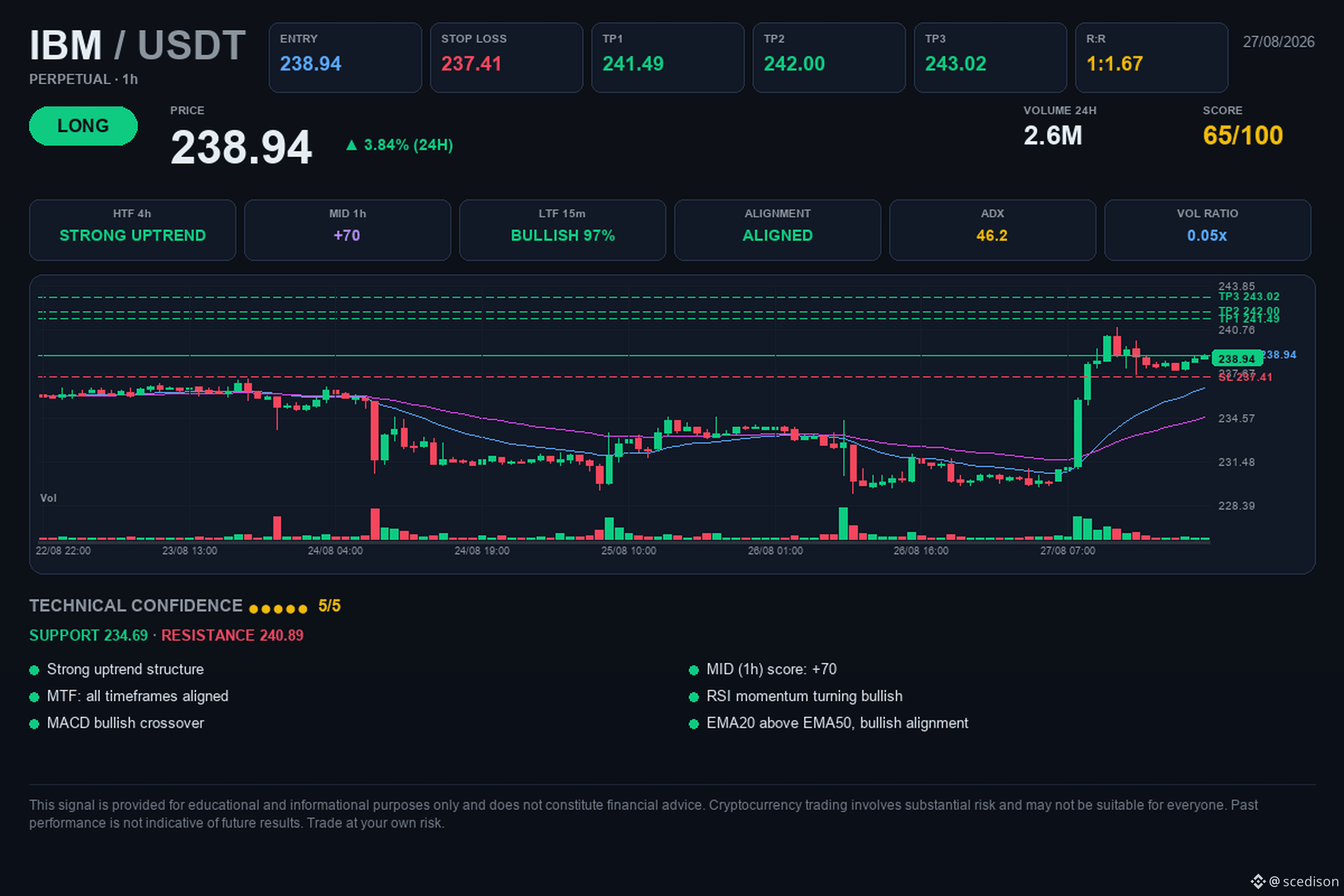Click the TP3 243.02 label on chart

(1249, 297)
